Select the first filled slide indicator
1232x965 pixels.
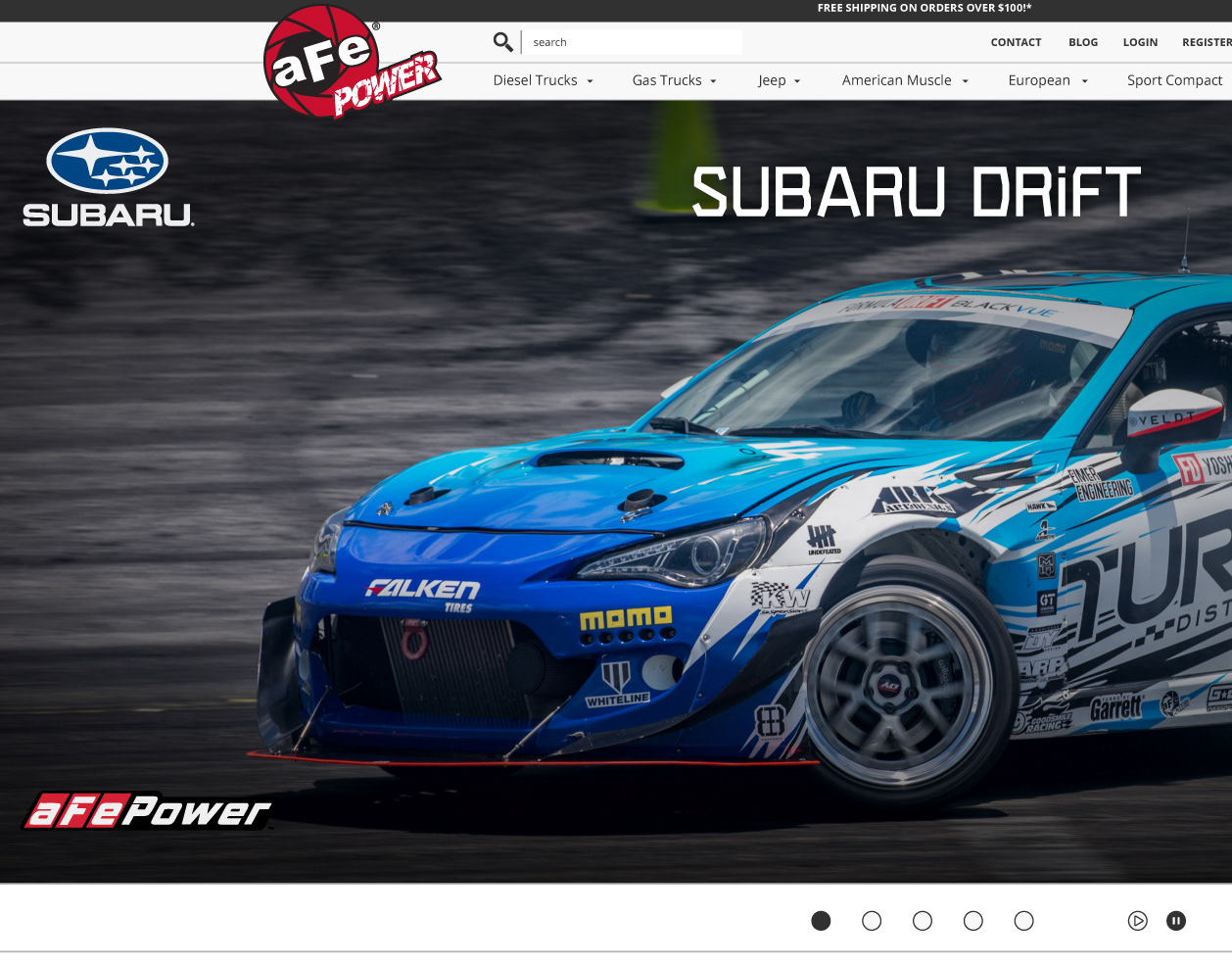821,921
